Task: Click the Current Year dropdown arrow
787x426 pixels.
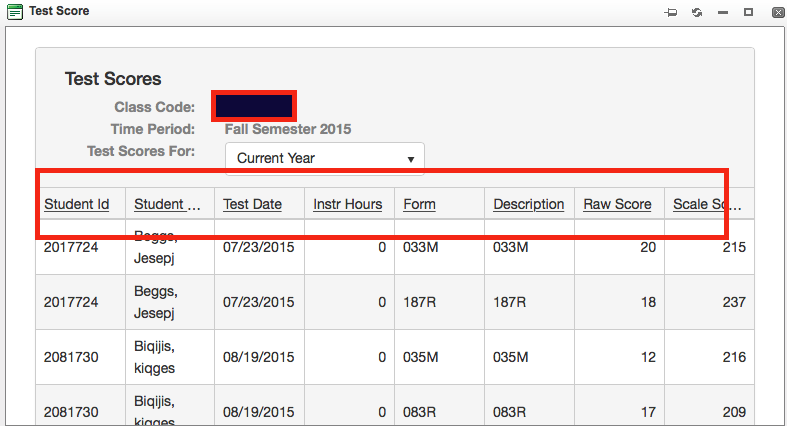Action: tap(411, 159)
